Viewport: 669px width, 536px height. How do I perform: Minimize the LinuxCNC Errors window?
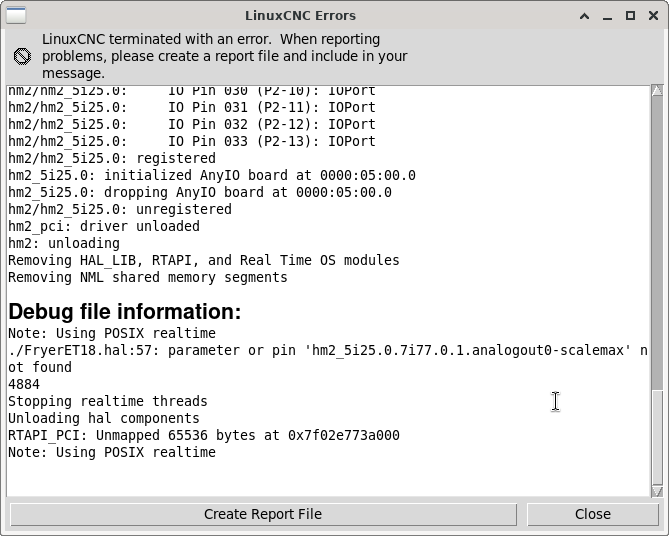(609, 15)
